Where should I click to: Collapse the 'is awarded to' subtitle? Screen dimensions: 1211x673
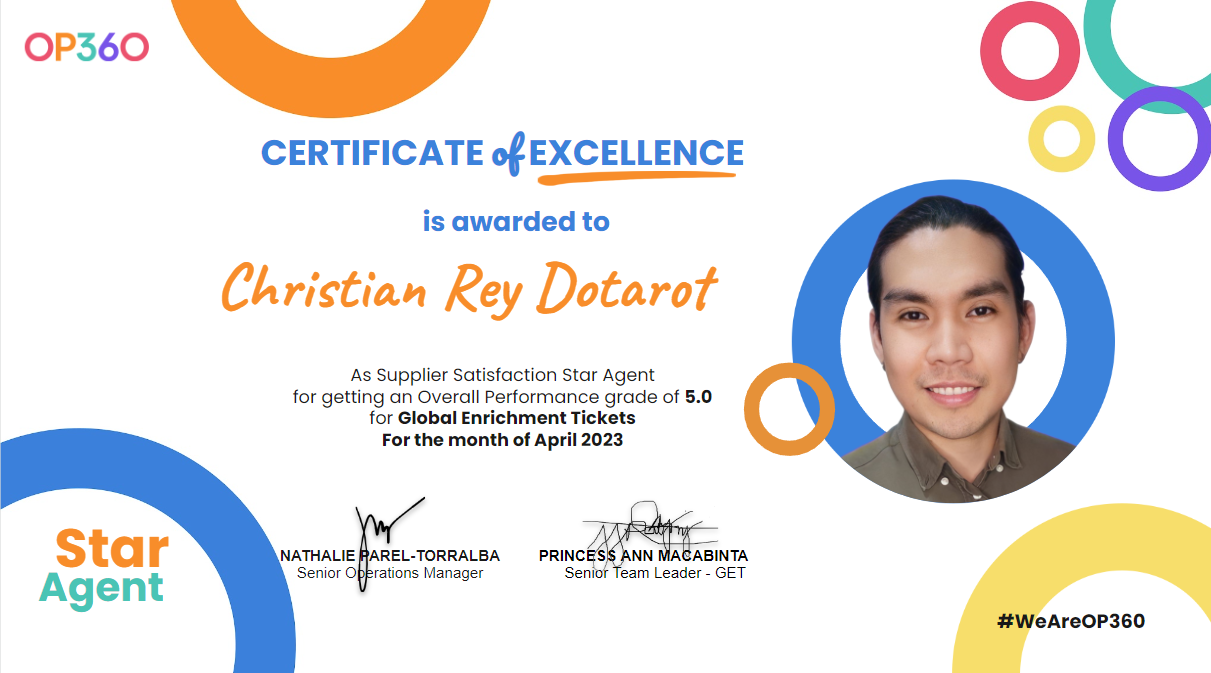coord(516,222)
